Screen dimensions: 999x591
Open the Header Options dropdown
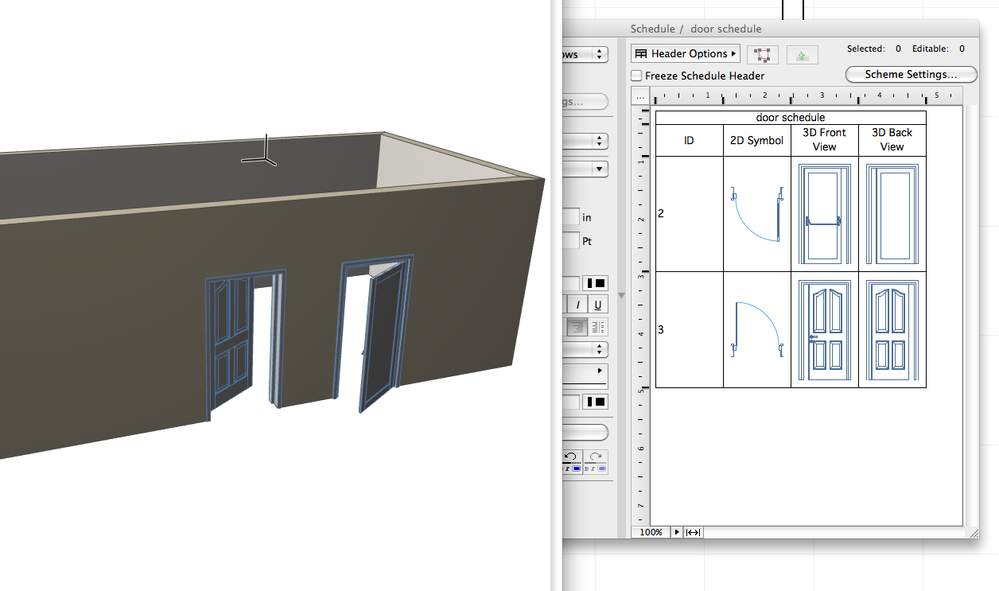(685, 54)
